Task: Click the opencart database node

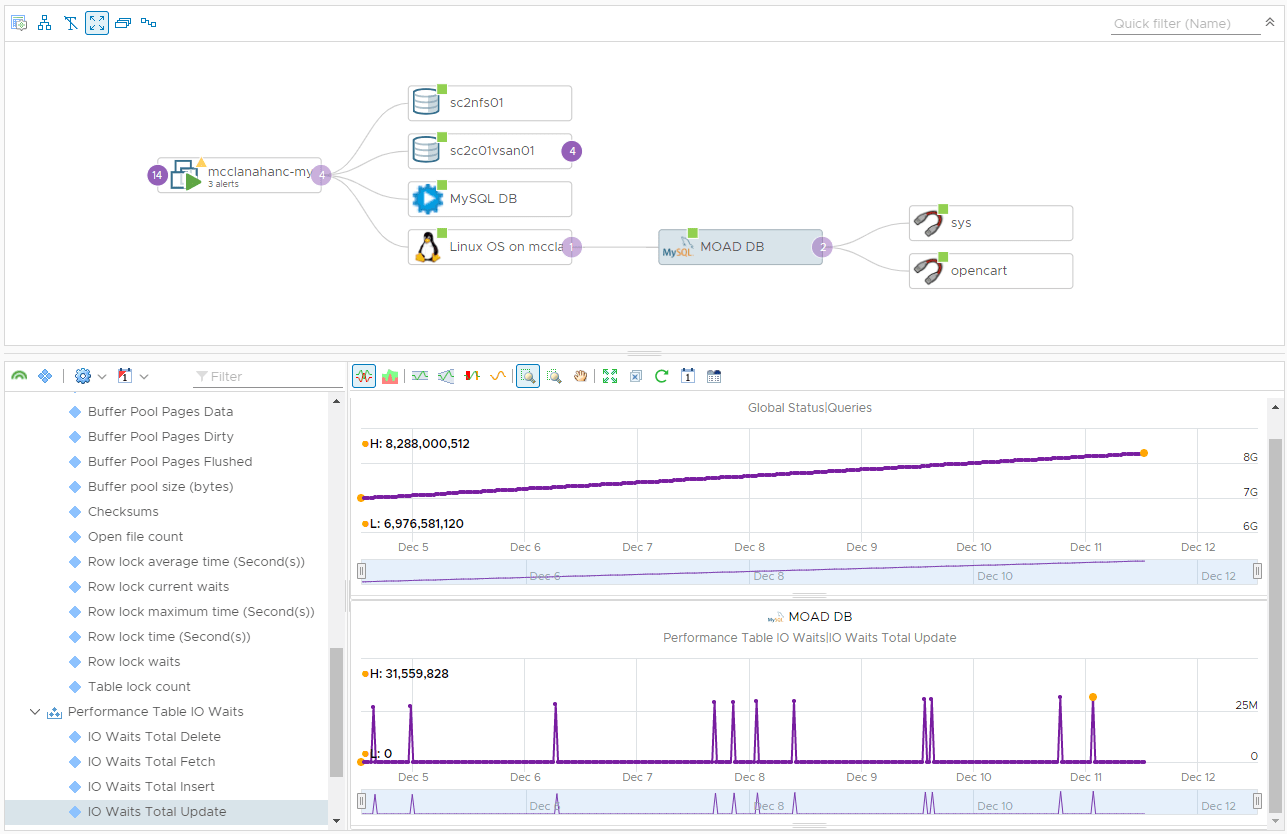Action: click(x=991, y=270)
